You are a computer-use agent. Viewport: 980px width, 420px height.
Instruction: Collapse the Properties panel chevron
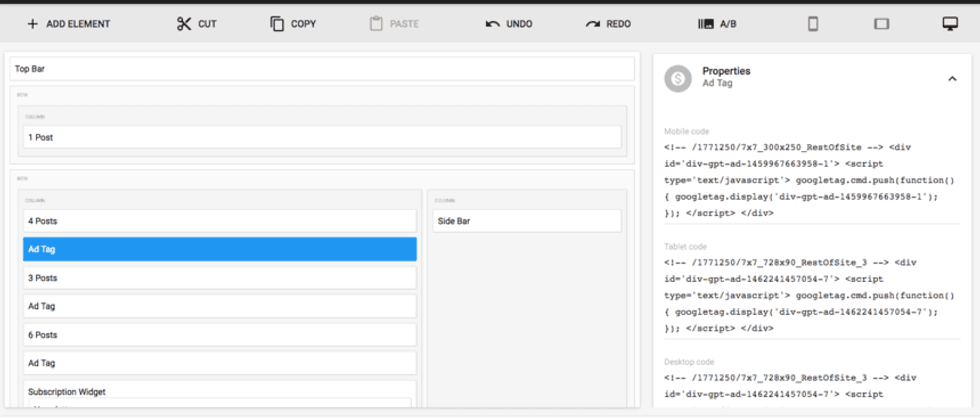[952, 79]
